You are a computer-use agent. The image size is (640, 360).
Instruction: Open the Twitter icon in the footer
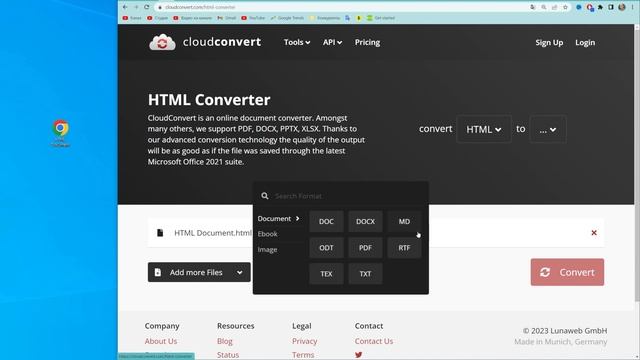pos(358,355)
